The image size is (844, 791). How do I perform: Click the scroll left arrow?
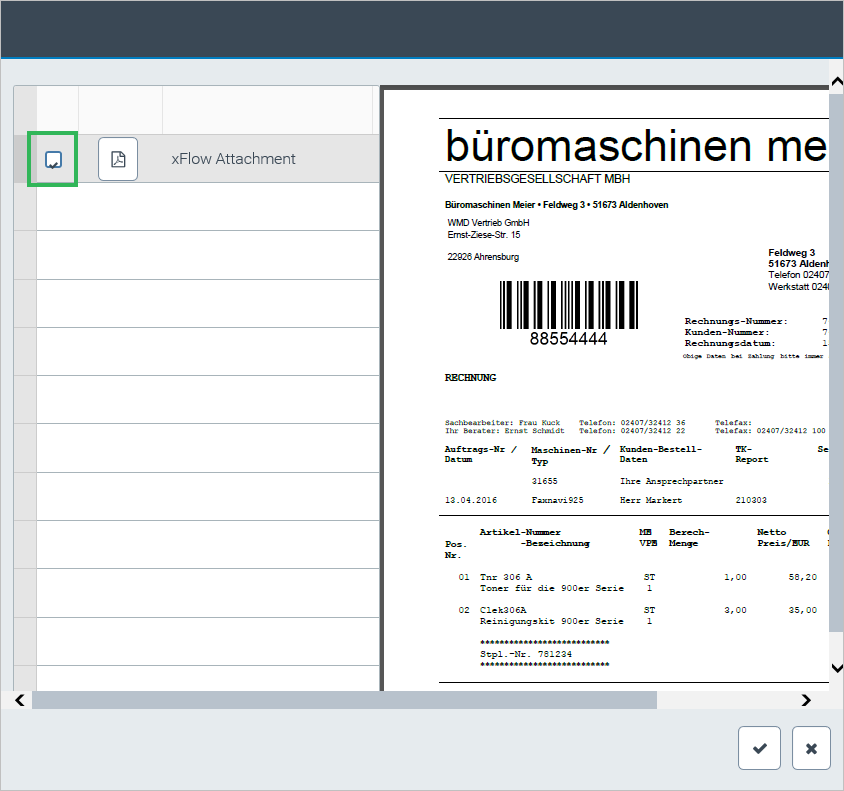(x=21, y=700)
